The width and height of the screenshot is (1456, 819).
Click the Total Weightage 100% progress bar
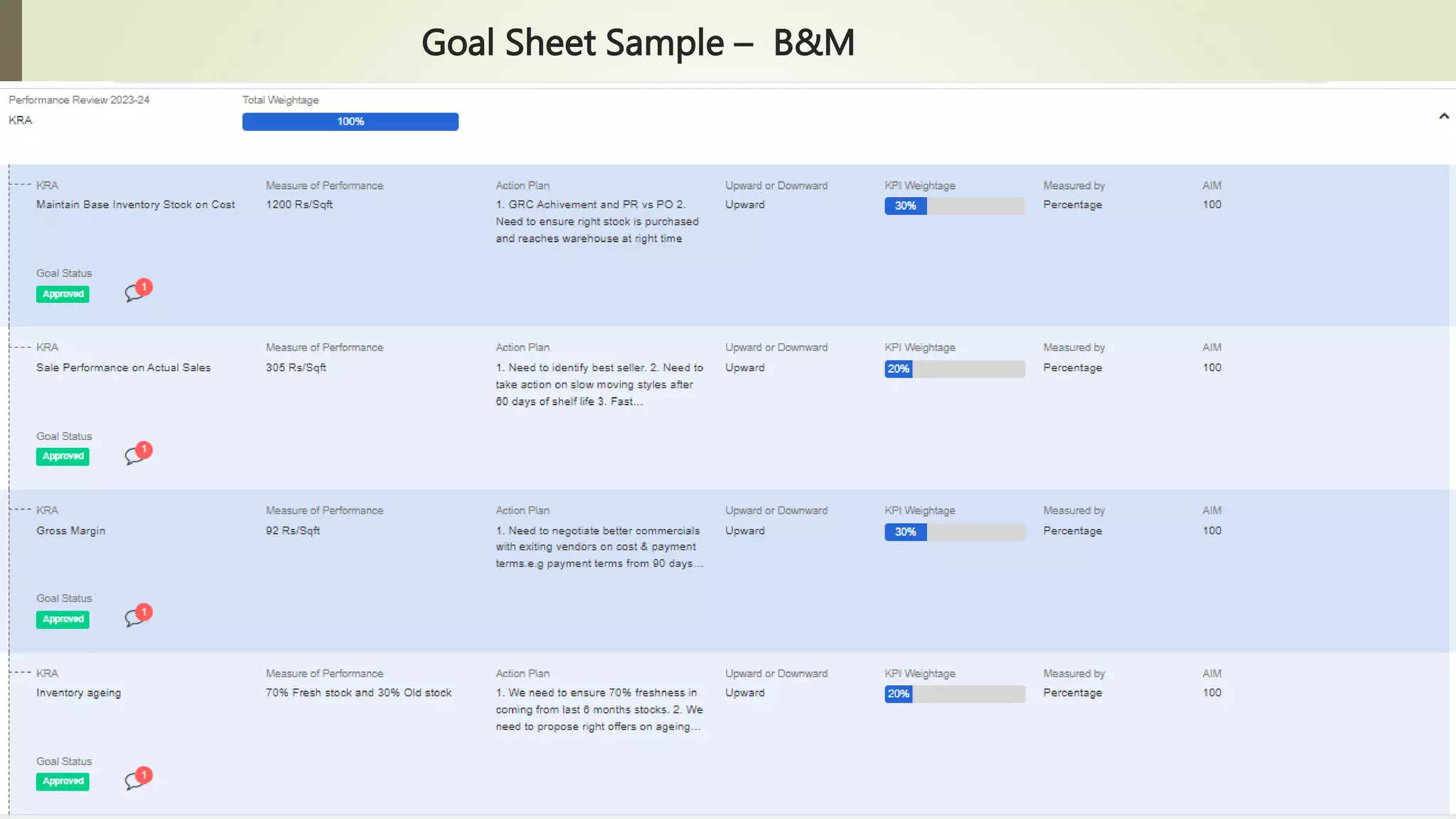point(350,122)
